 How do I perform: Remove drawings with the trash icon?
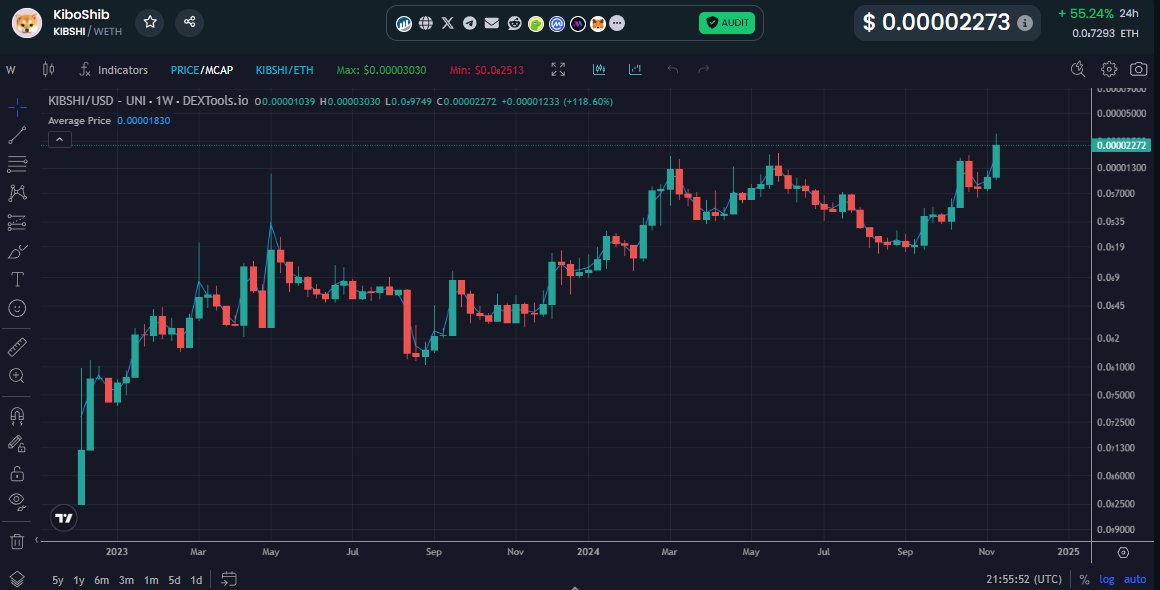17,541
